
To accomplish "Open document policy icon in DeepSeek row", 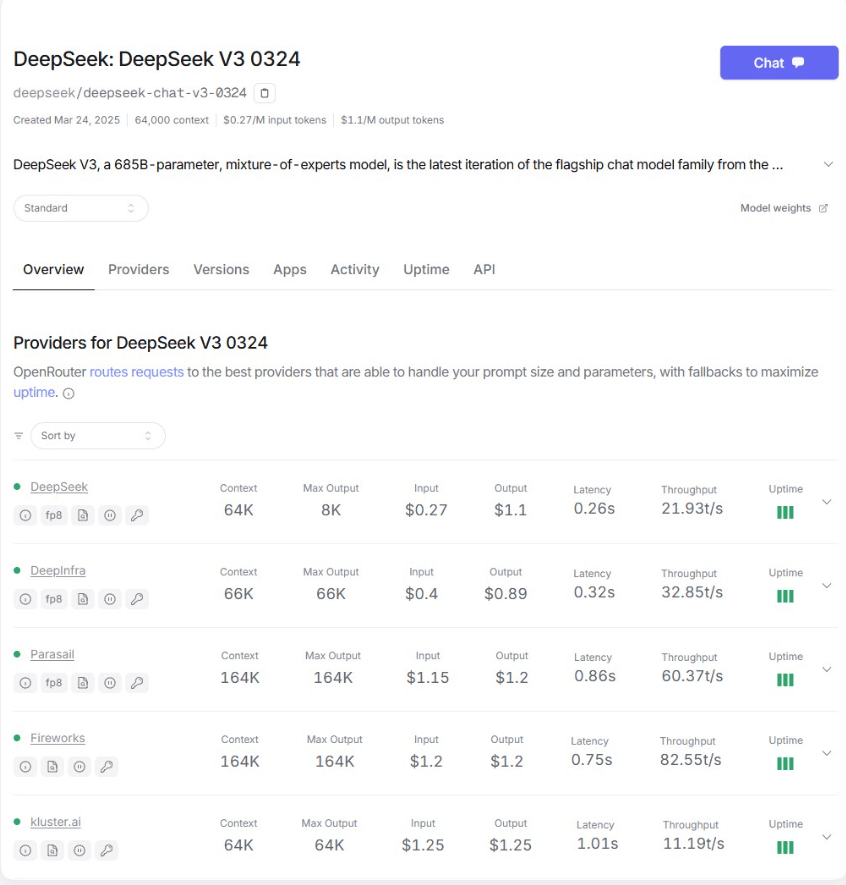I will pyautogui.click(x=83, y=515).
